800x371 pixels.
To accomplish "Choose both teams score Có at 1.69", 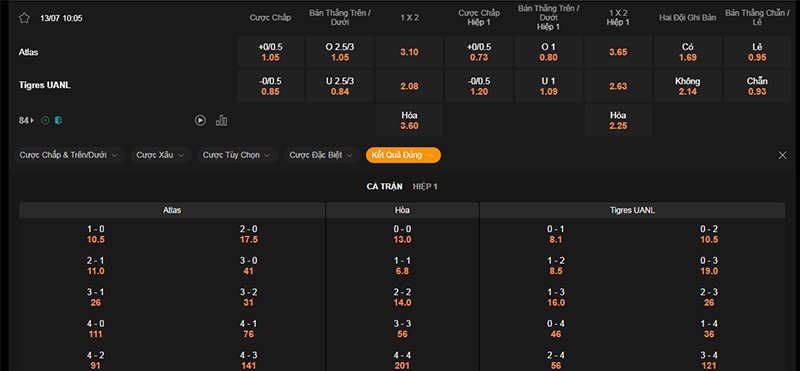I will click(x=688, y=52).
